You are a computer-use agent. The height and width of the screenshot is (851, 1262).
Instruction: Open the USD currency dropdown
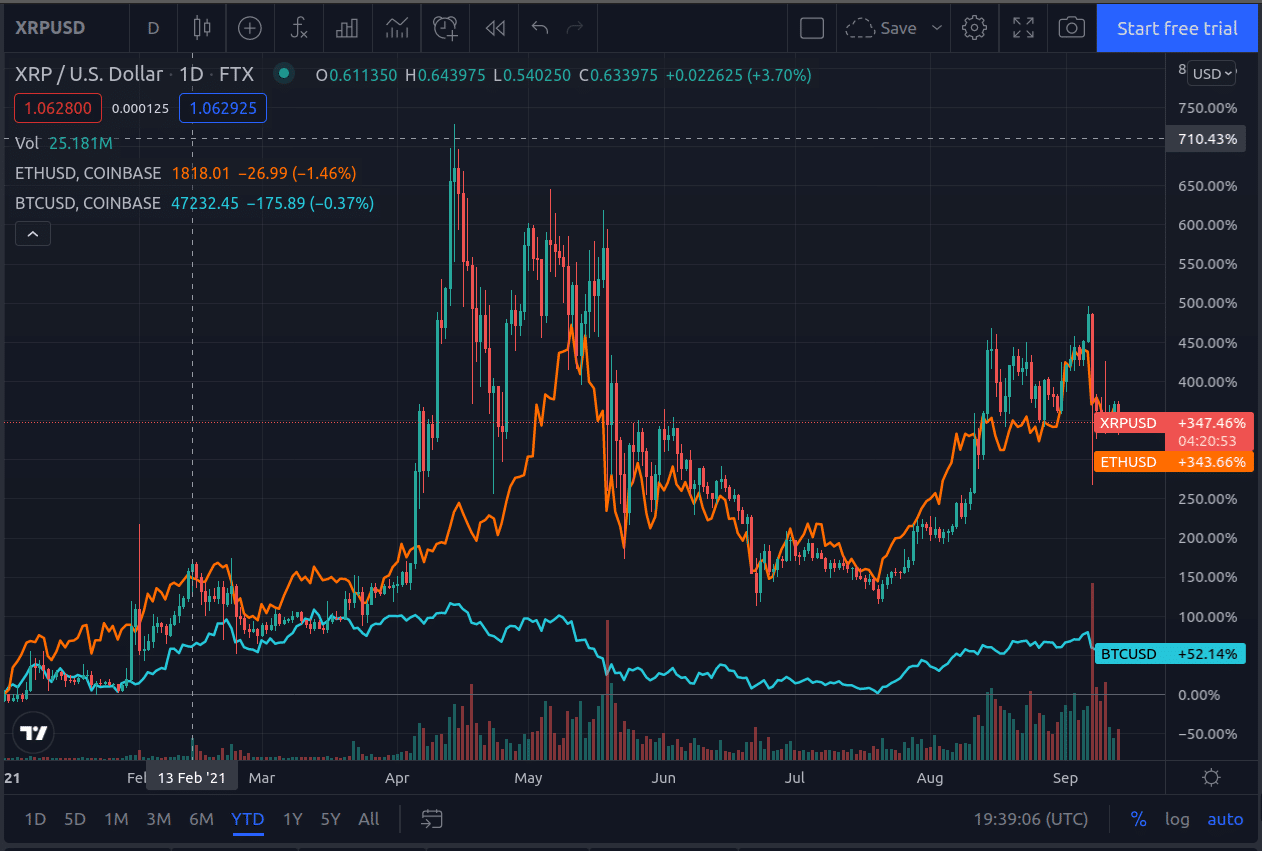click(1211, 73)
